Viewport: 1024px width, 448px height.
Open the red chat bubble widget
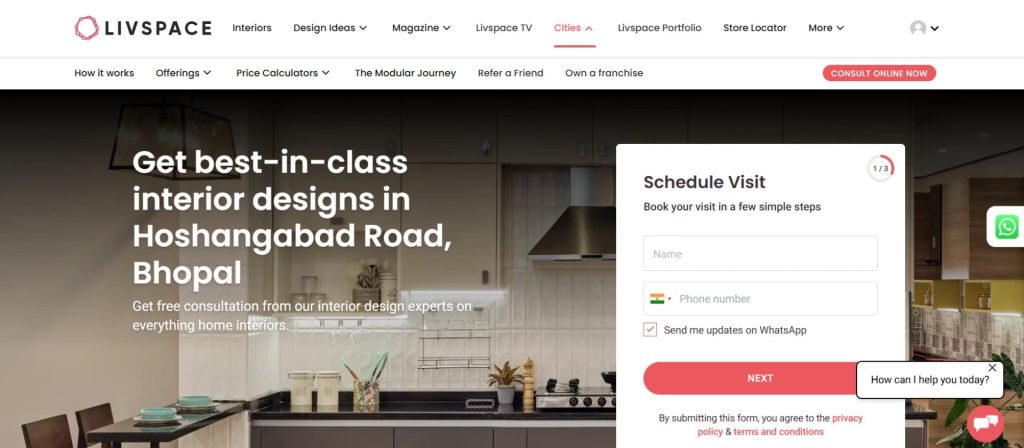[x=985, y=424]
